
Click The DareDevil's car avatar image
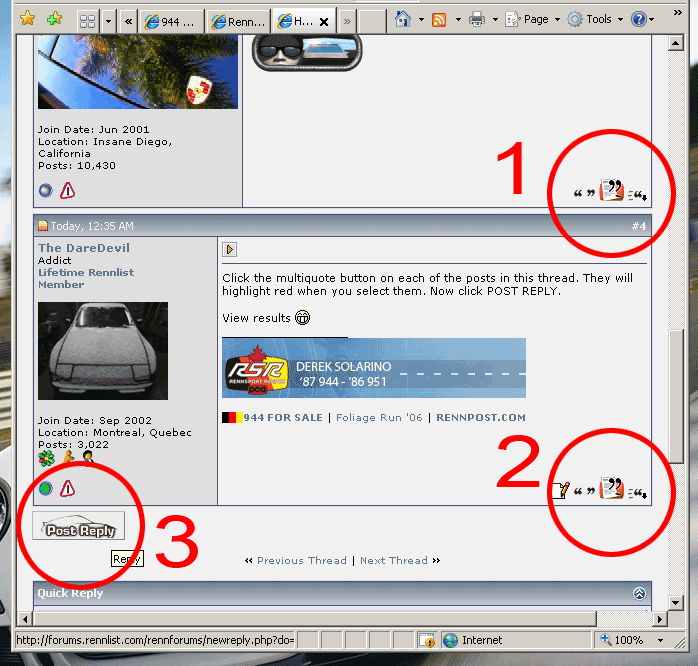click(103, 351)
